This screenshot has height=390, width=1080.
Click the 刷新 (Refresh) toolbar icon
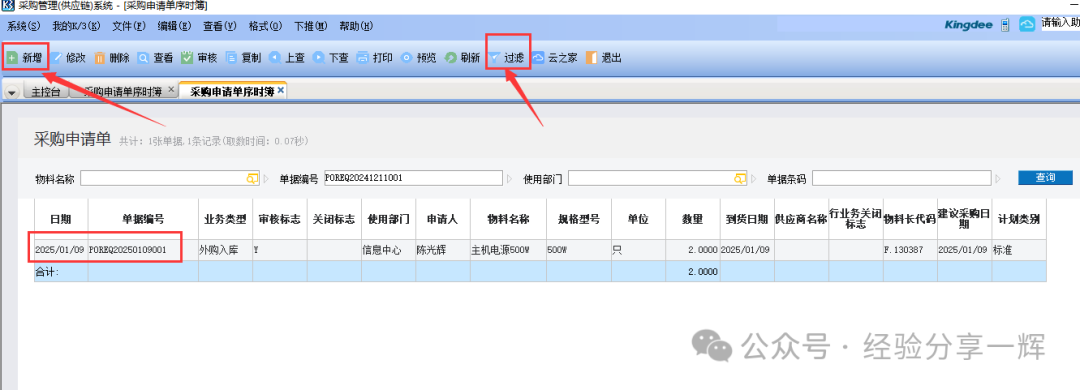click(x=450, y=58)
